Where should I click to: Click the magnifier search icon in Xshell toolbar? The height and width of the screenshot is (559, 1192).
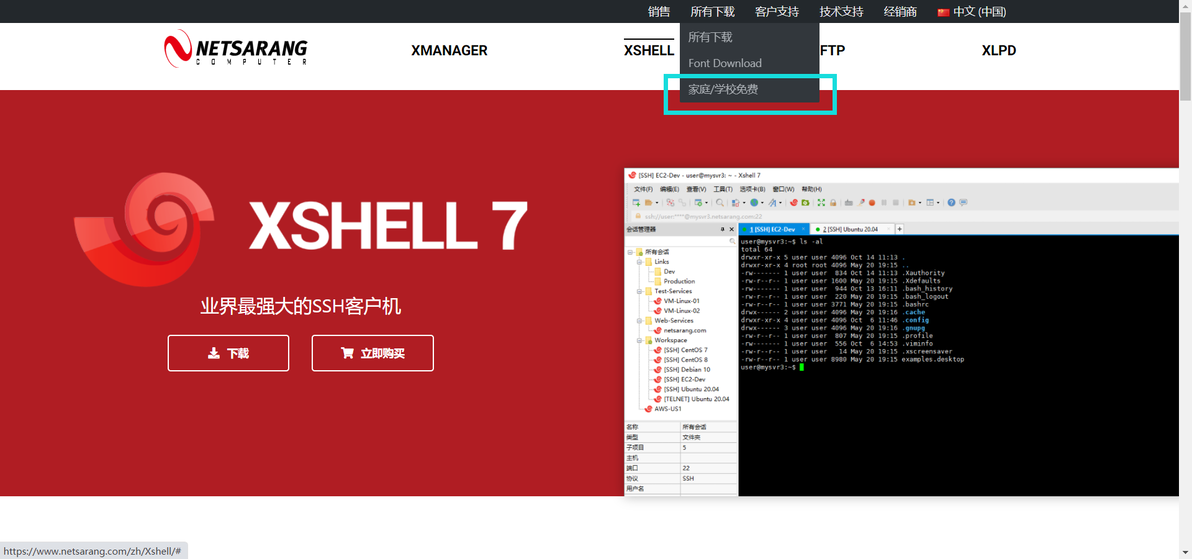tap(719, 202)
